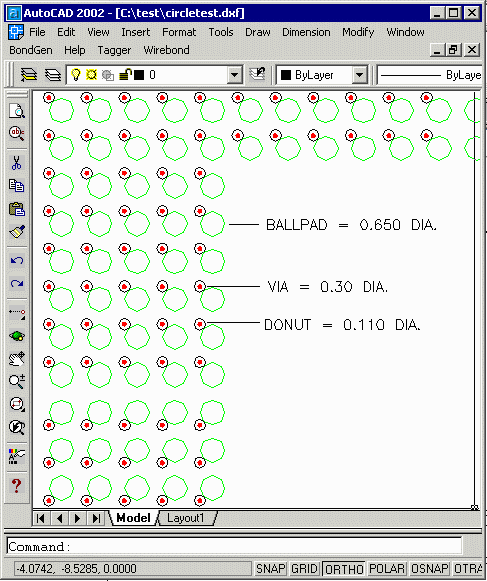
Task: Click the AutoCAD document icon beside File
Action: tap(16, 32)
